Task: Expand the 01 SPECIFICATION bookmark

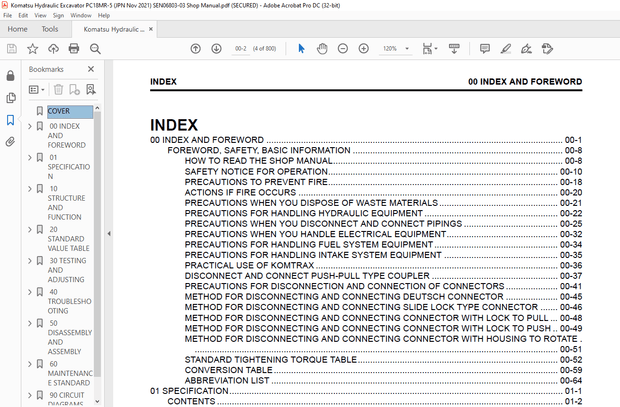Action: click(30, 157)
